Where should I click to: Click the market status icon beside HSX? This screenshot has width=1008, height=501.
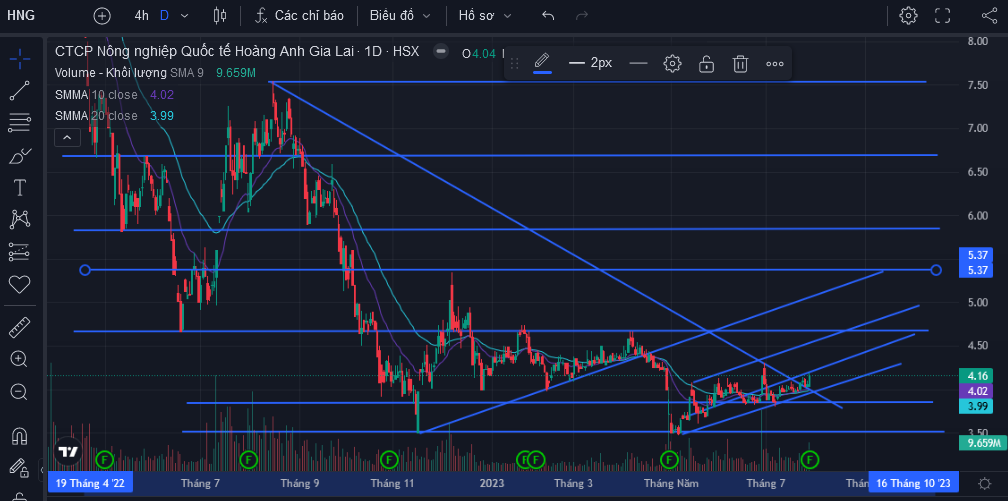[x=440, y=51]
